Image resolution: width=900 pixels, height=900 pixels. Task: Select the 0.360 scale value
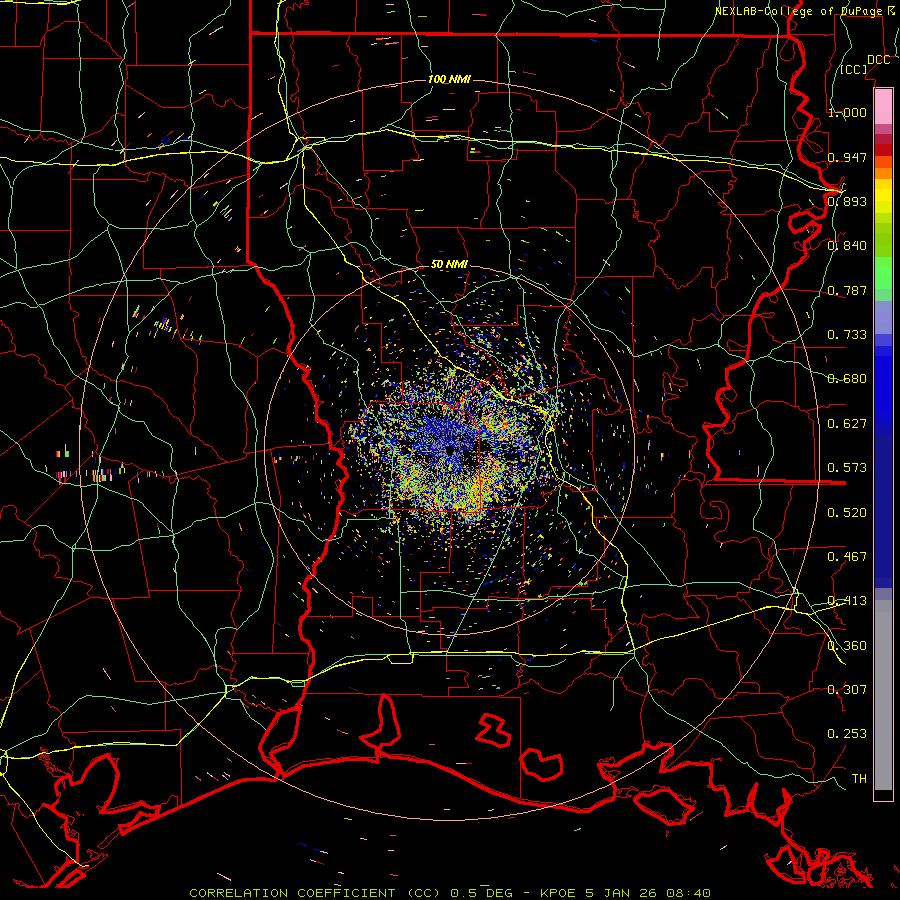point(847,646)
